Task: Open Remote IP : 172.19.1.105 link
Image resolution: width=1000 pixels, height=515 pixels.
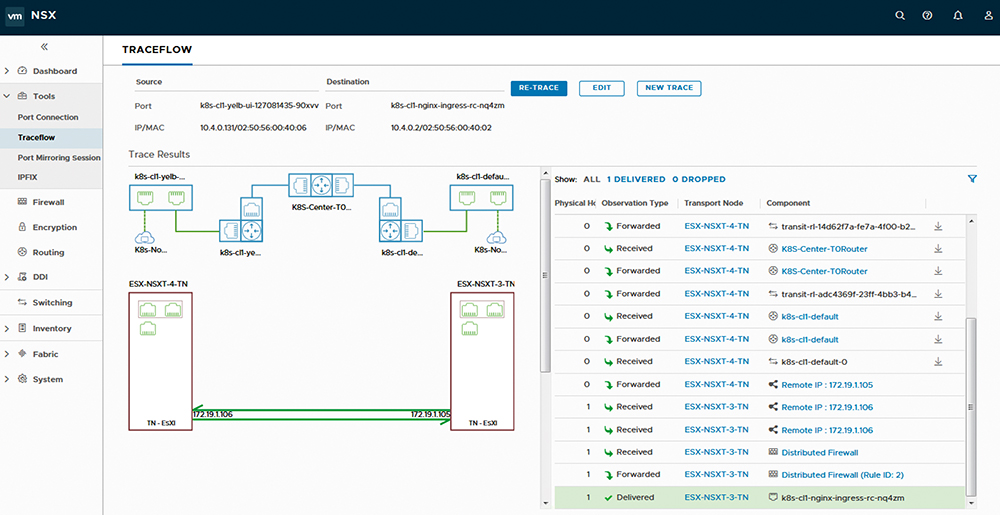Action: click(827, 384)
